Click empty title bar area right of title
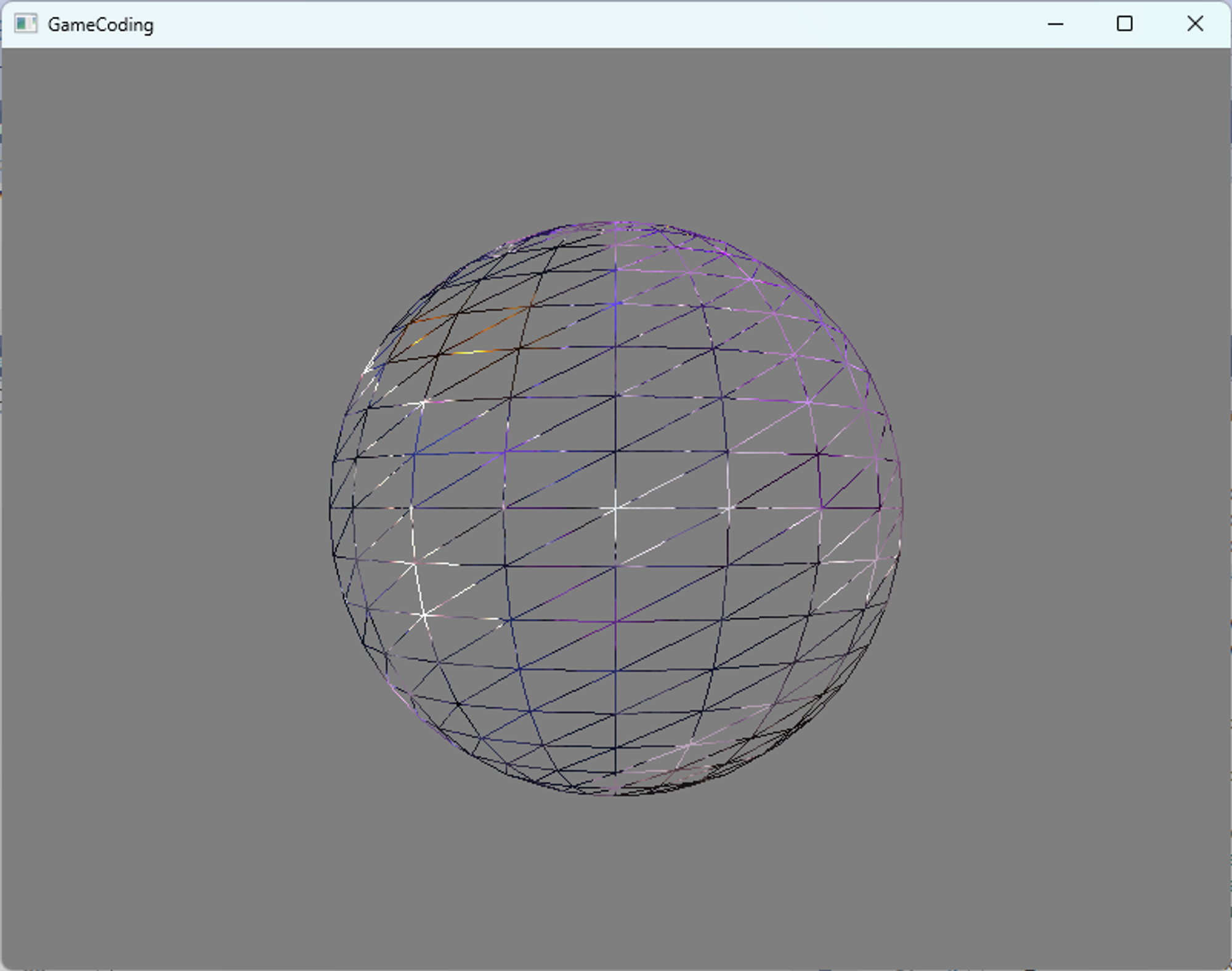 [554, 25]
